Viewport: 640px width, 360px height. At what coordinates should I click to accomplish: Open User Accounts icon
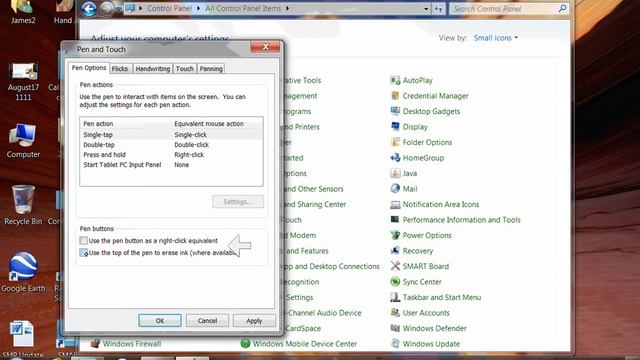click(395, 313)
